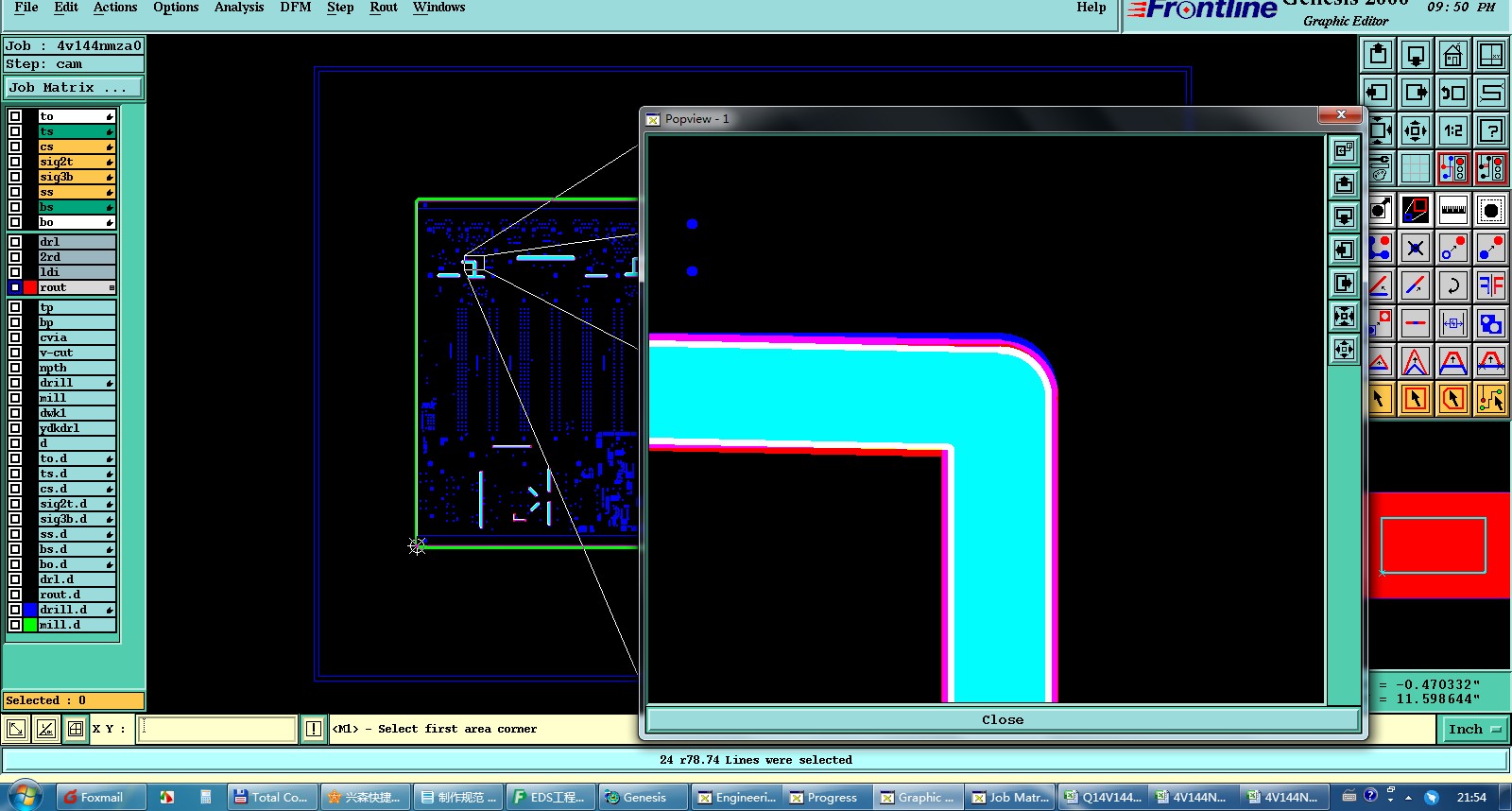Select the 'rout.d' layer row
This screenshot has height=811, width=1512.
[x=77, y=595]
